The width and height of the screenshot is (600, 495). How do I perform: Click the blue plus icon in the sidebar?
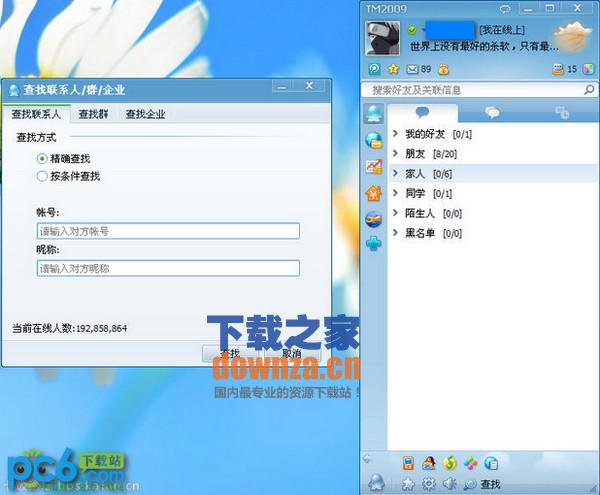(x=373, y=244)
